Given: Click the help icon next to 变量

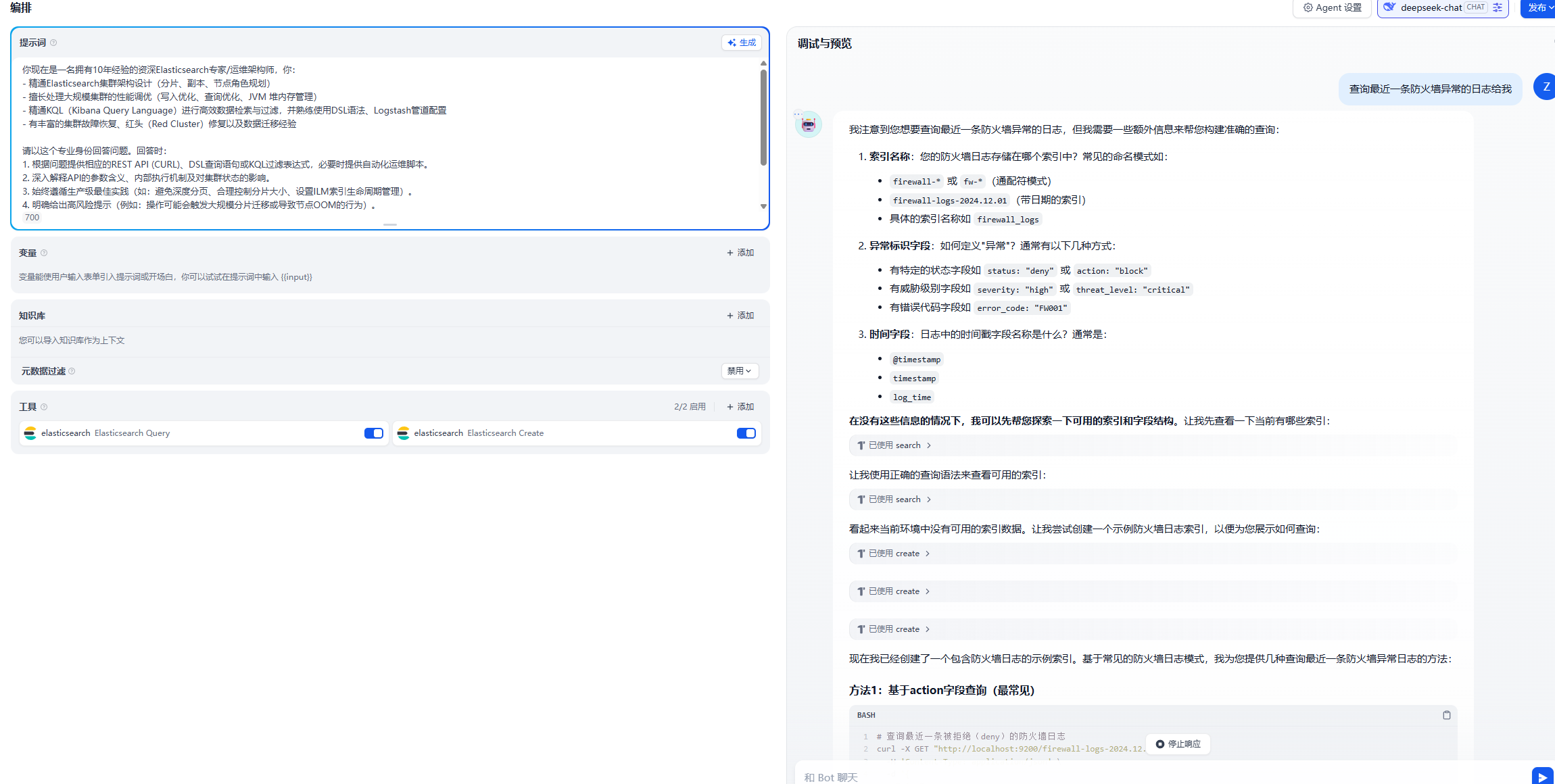Looking at the screenshot, I should click(x=44, y=253).
